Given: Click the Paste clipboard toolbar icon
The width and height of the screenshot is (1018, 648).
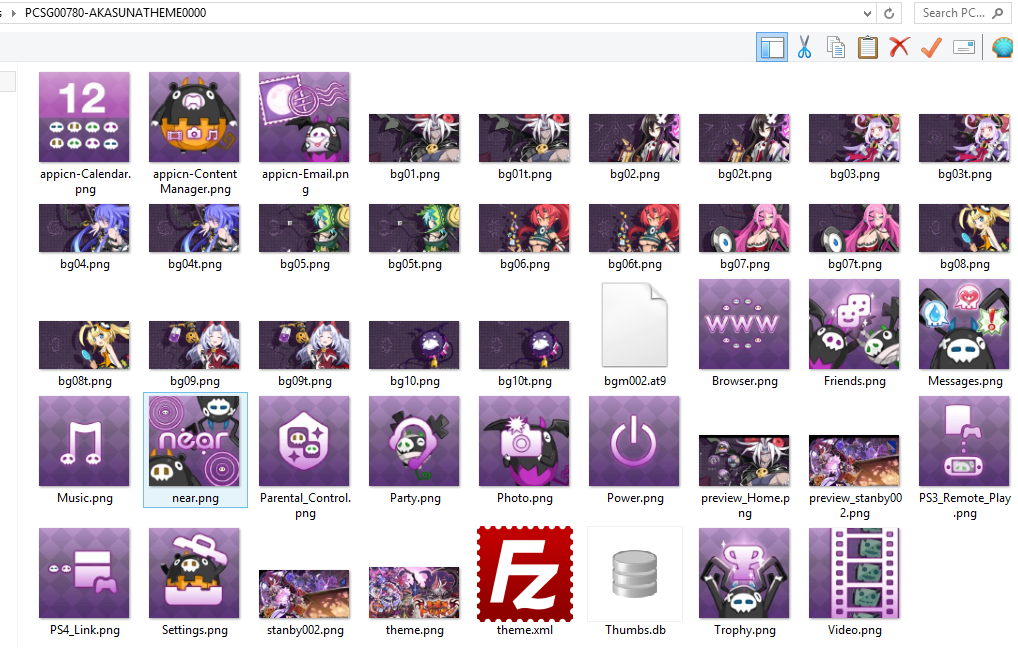Looking at the screenshot, I should coord(867,47).
